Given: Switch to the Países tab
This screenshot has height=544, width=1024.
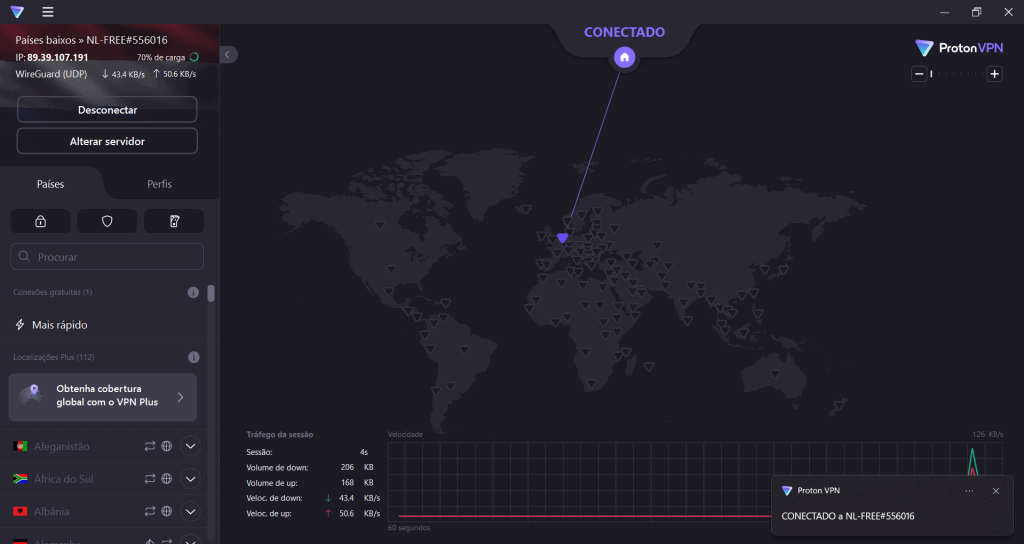Looking at the screenshot, I should [x=50, y=184].
